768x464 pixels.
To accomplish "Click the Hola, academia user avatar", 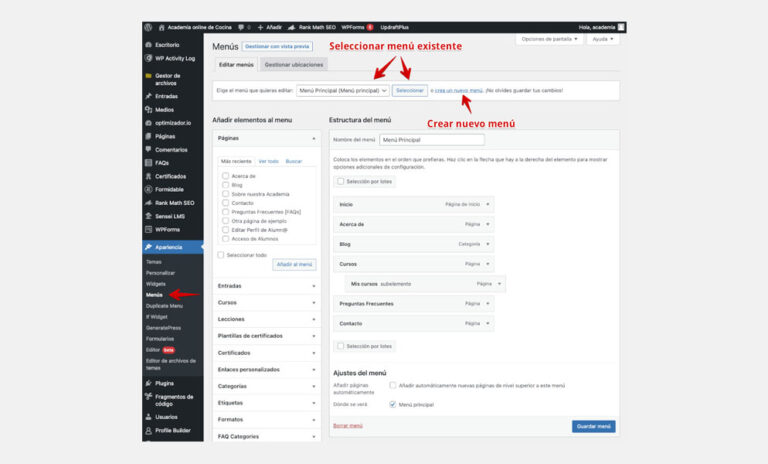I will coord(621,27).
